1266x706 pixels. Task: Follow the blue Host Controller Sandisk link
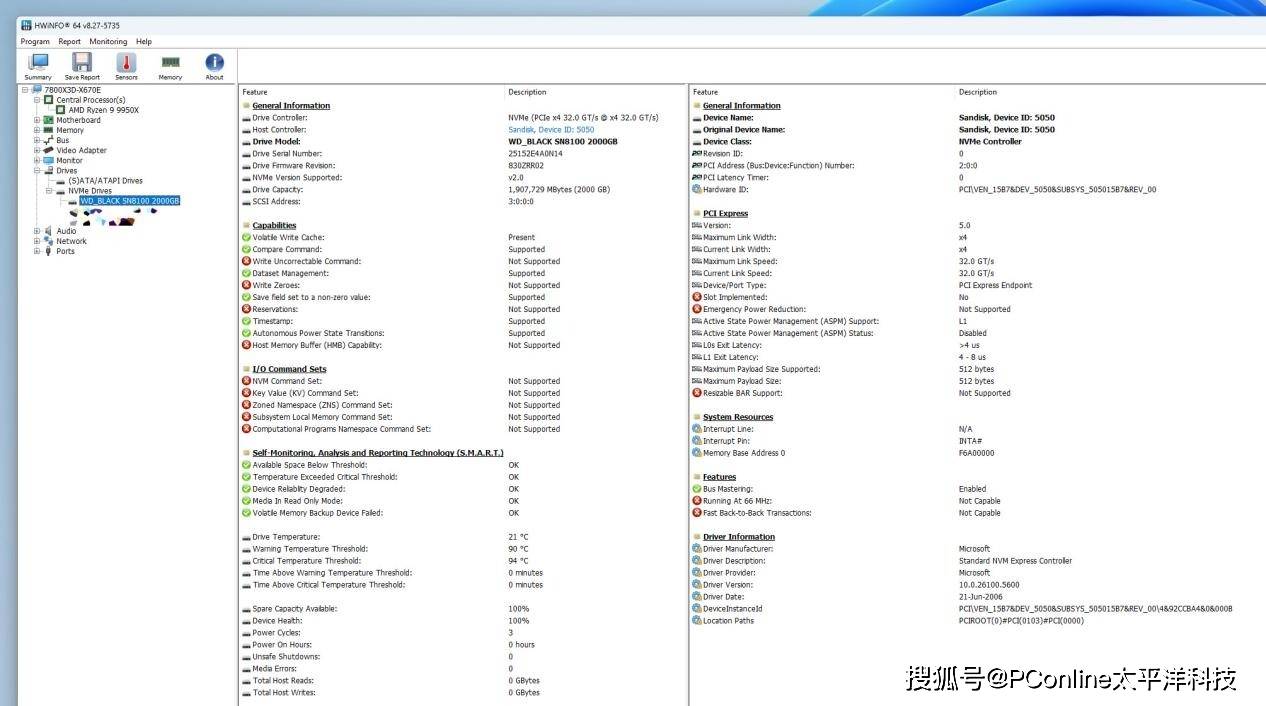(551, 129)
